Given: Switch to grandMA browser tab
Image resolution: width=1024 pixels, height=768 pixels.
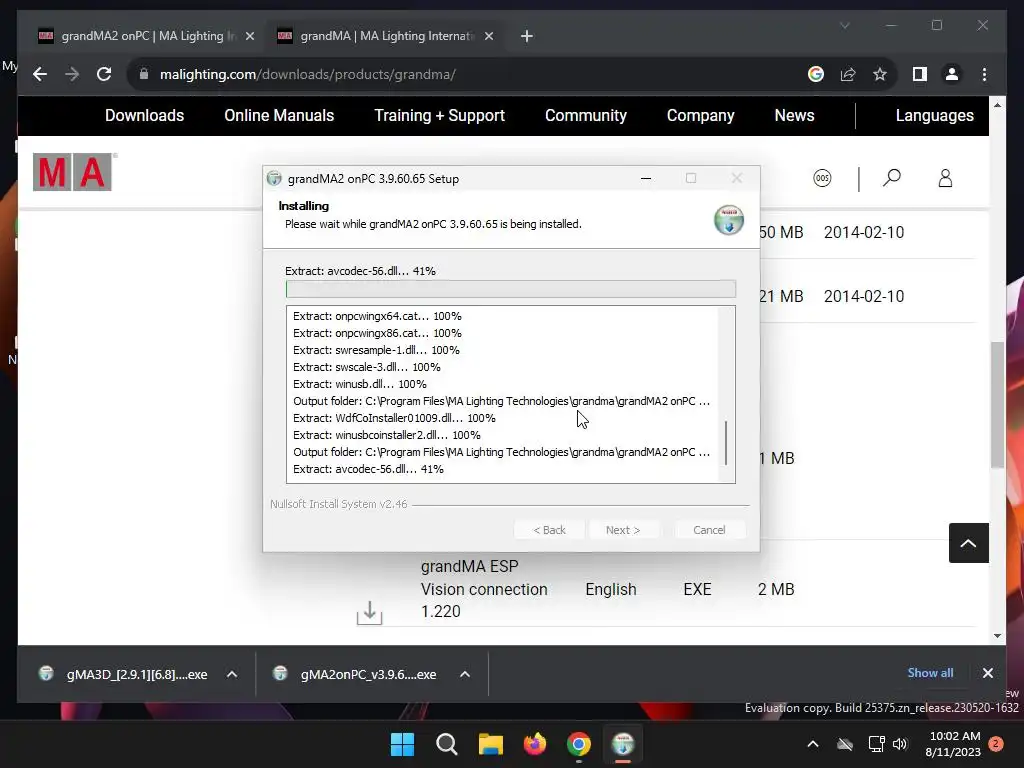Looking at the screenshot, I should pyautogui.click(x=386, y=36).
